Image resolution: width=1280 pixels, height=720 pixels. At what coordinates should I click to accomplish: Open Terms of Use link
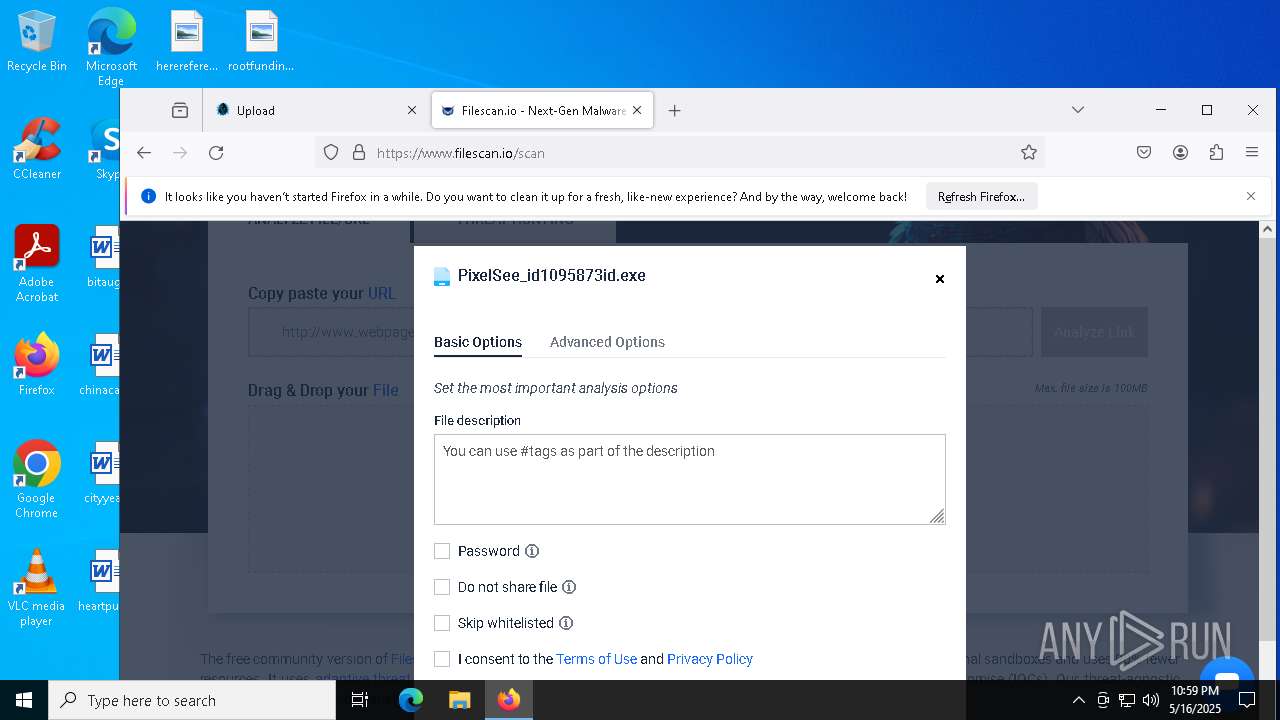[596, 659]
